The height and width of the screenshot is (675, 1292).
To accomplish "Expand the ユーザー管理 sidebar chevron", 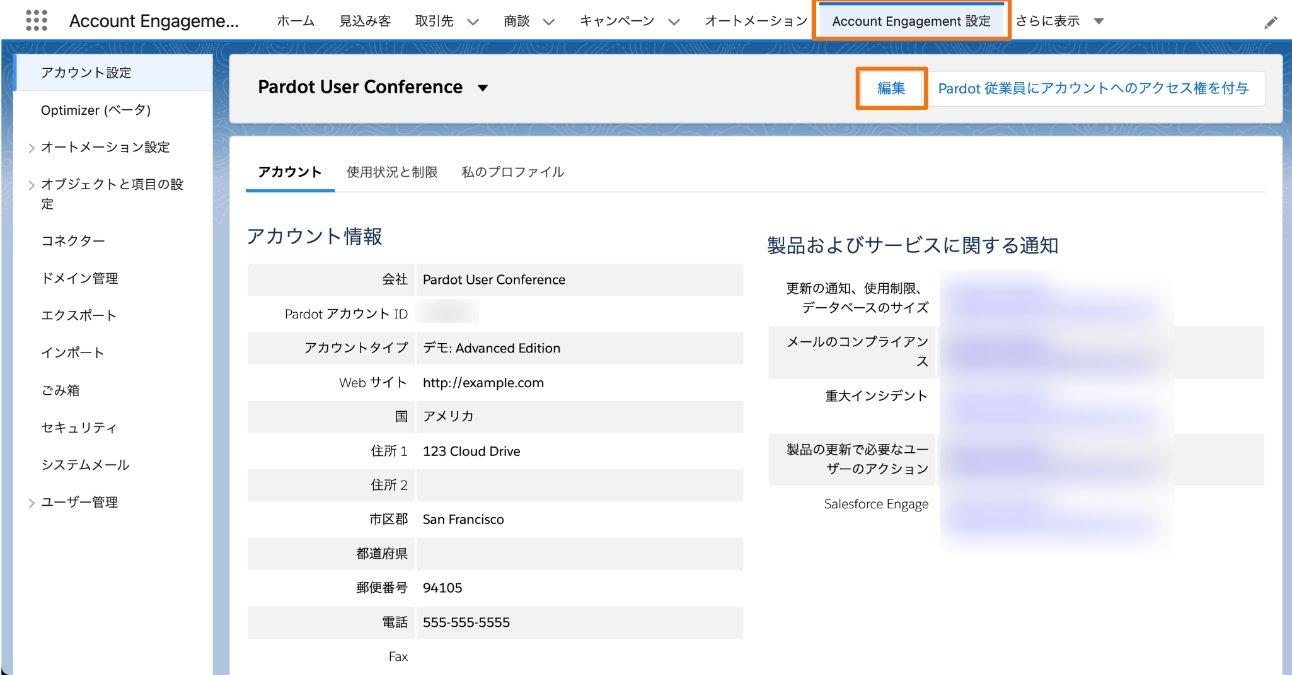I will pyautogui.click(x=31, y=503).
